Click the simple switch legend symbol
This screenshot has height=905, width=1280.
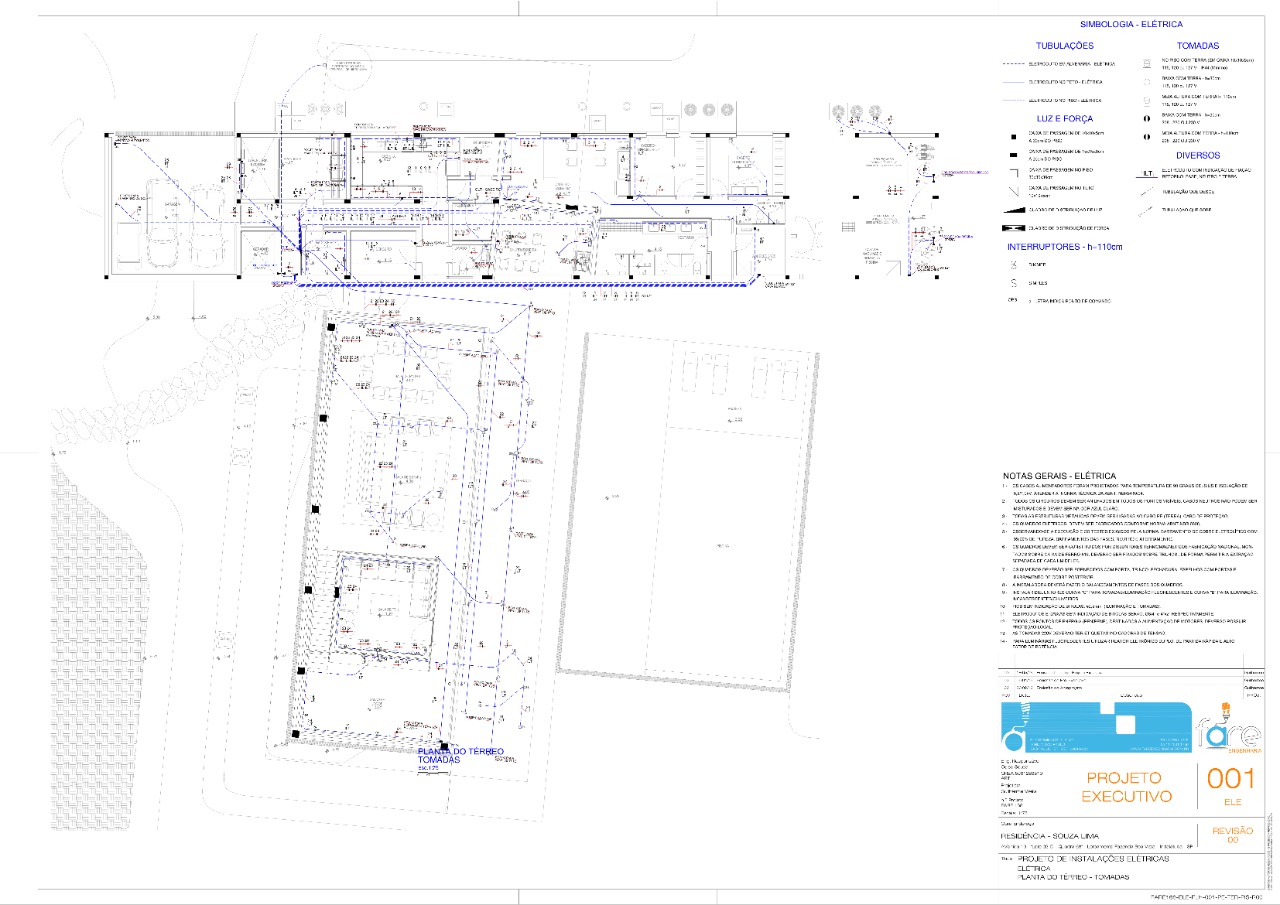[1013, 283]
